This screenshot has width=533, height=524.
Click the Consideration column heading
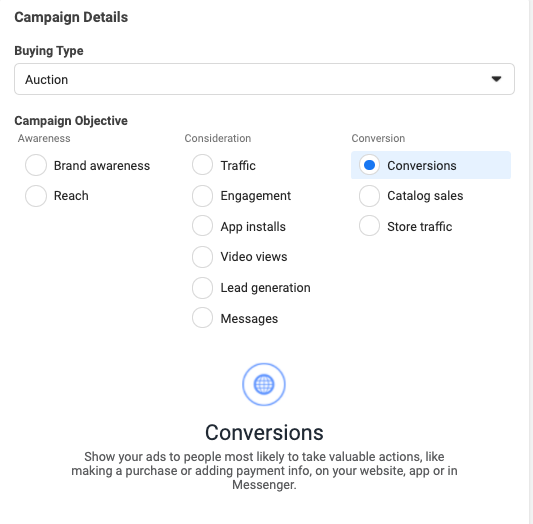(218, 138)
